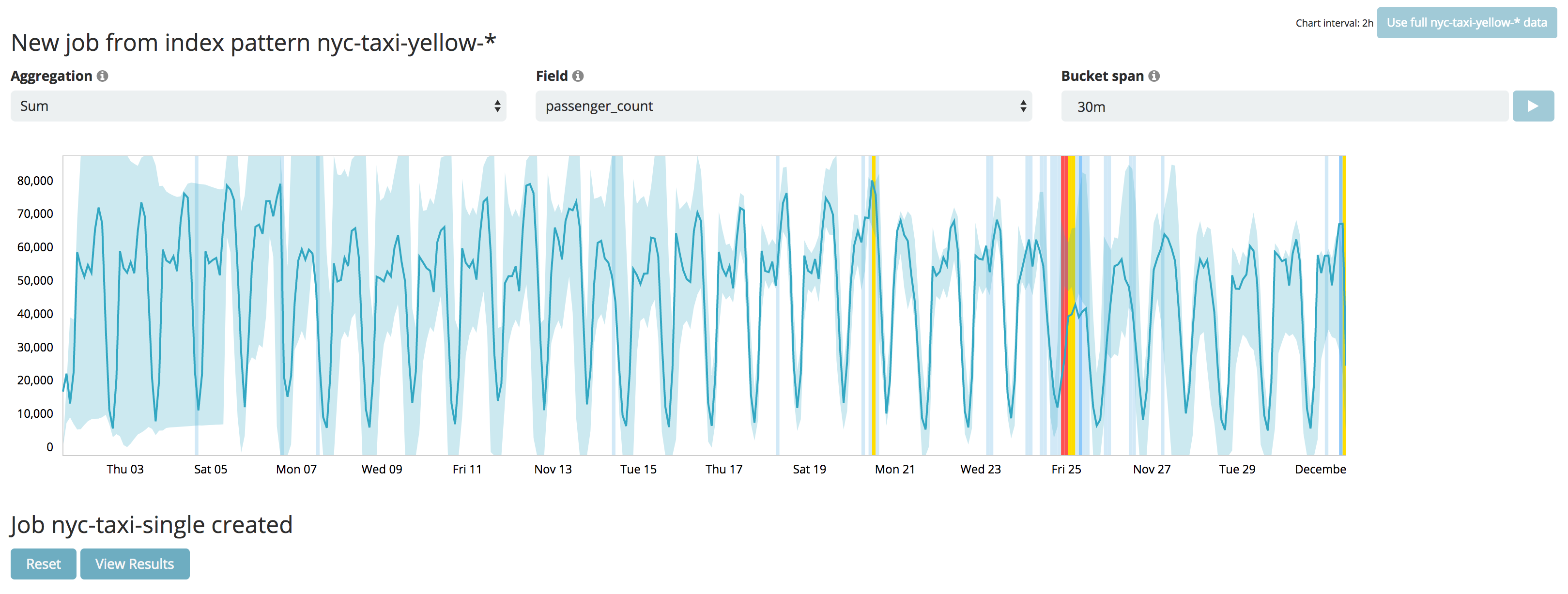Click the Bucket span 30m input
This screenshot has width=1568, height=594.
[1284, 107]
